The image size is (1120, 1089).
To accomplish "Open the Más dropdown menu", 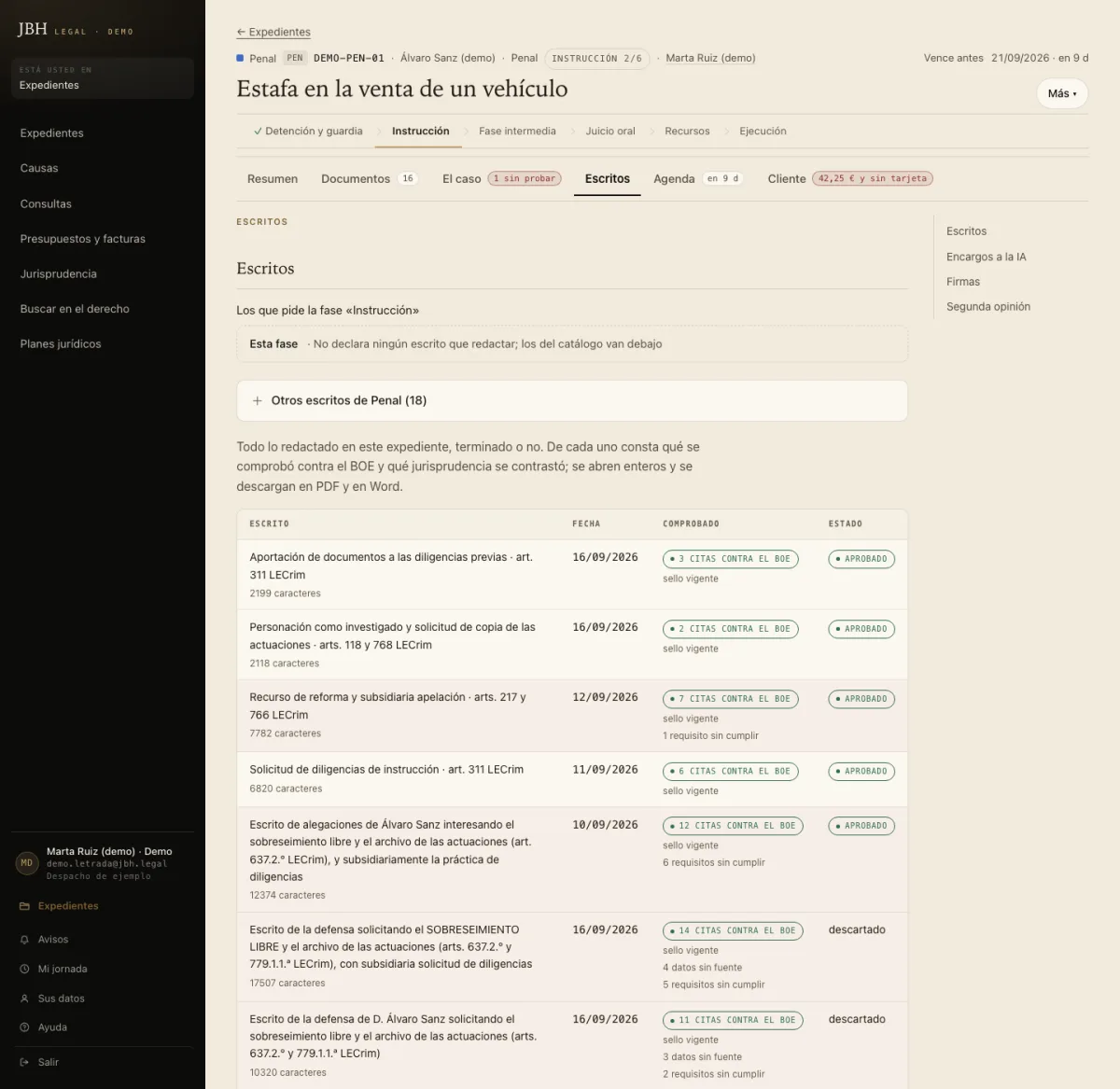I will [1062, 93].
